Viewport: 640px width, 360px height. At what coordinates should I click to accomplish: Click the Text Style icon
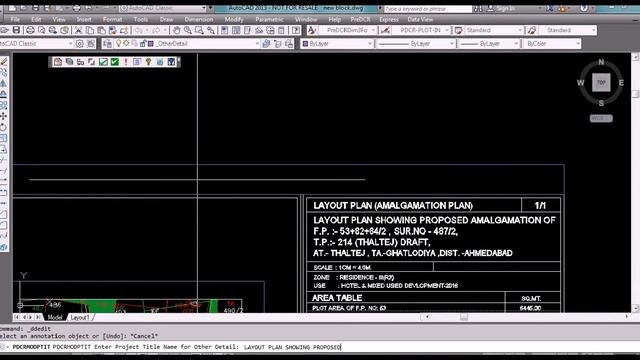click(x=312, y=30)
